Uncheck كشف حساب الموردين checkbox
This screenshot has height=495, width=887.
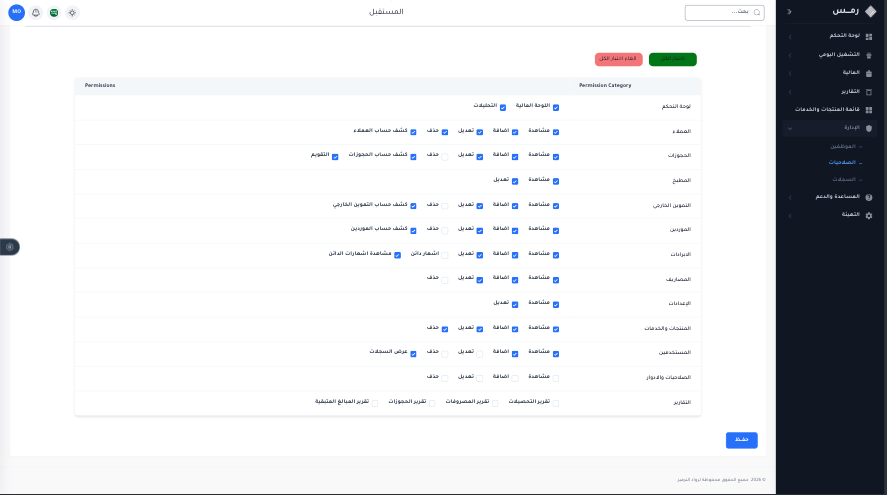click(x=413, y=231)
